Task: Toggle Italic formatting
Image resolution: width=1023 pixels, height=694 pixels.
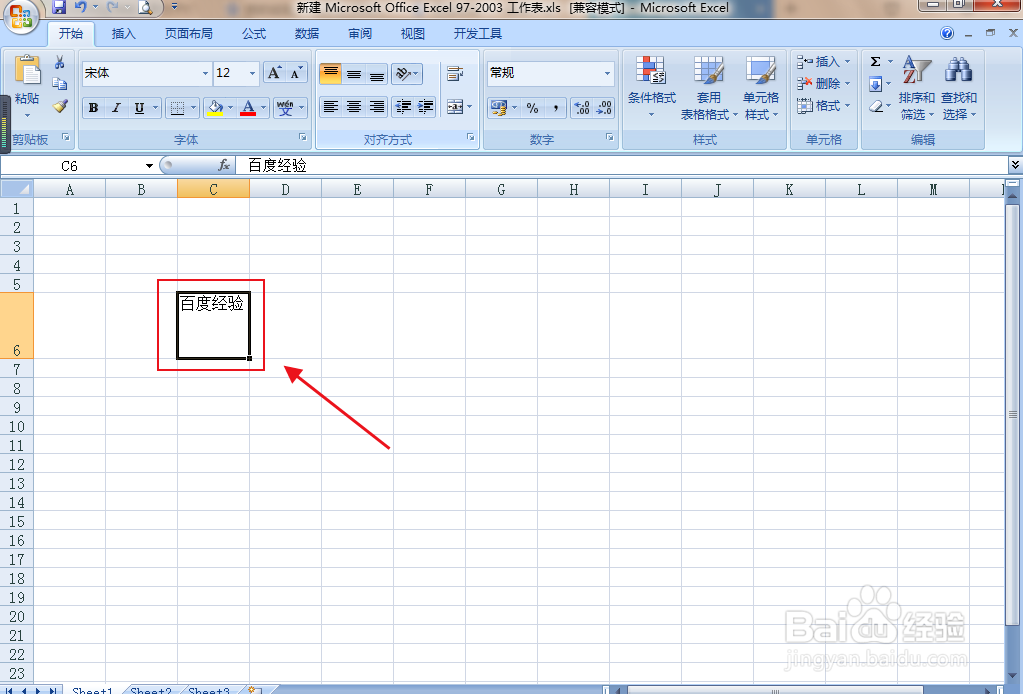Action: 116,108
